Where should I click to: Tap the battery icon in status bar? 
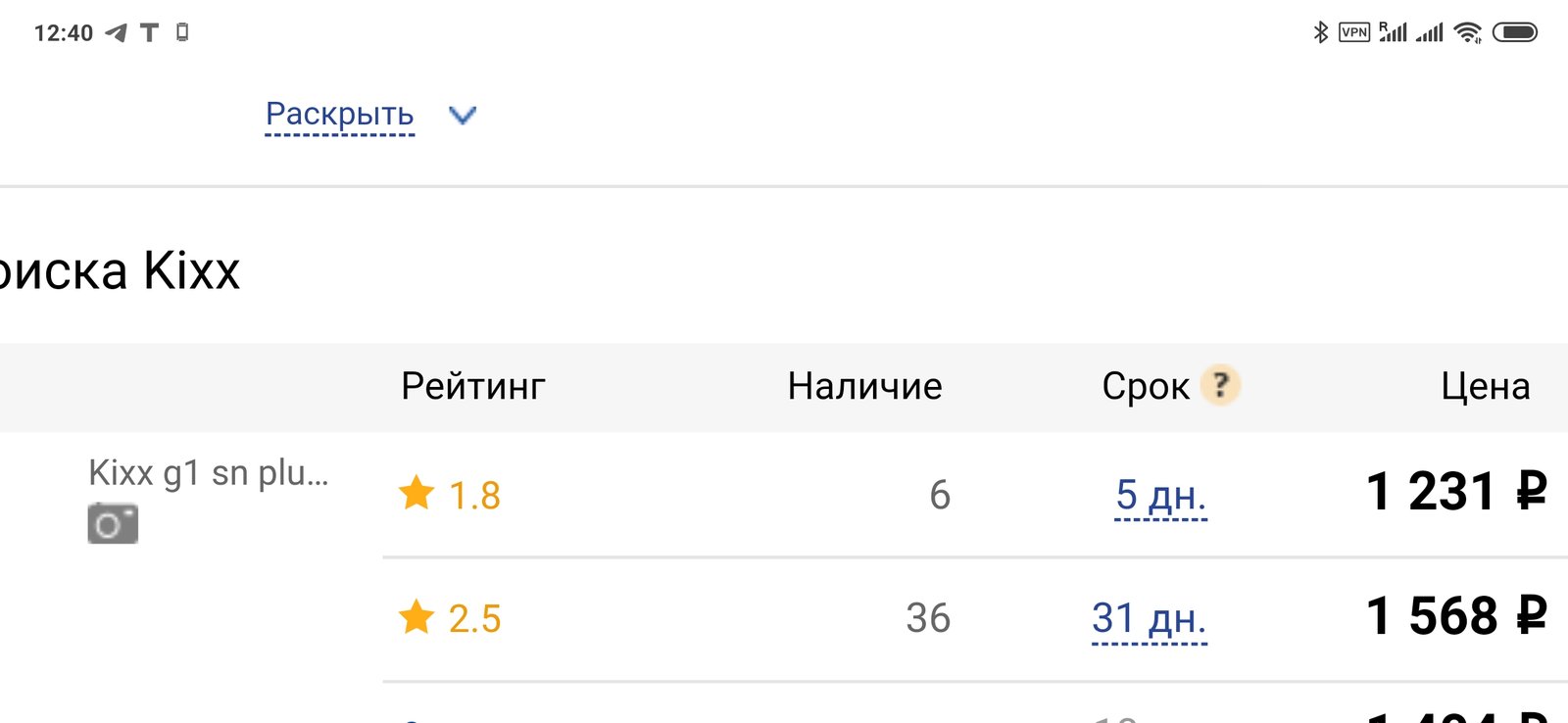(1515, 32)
